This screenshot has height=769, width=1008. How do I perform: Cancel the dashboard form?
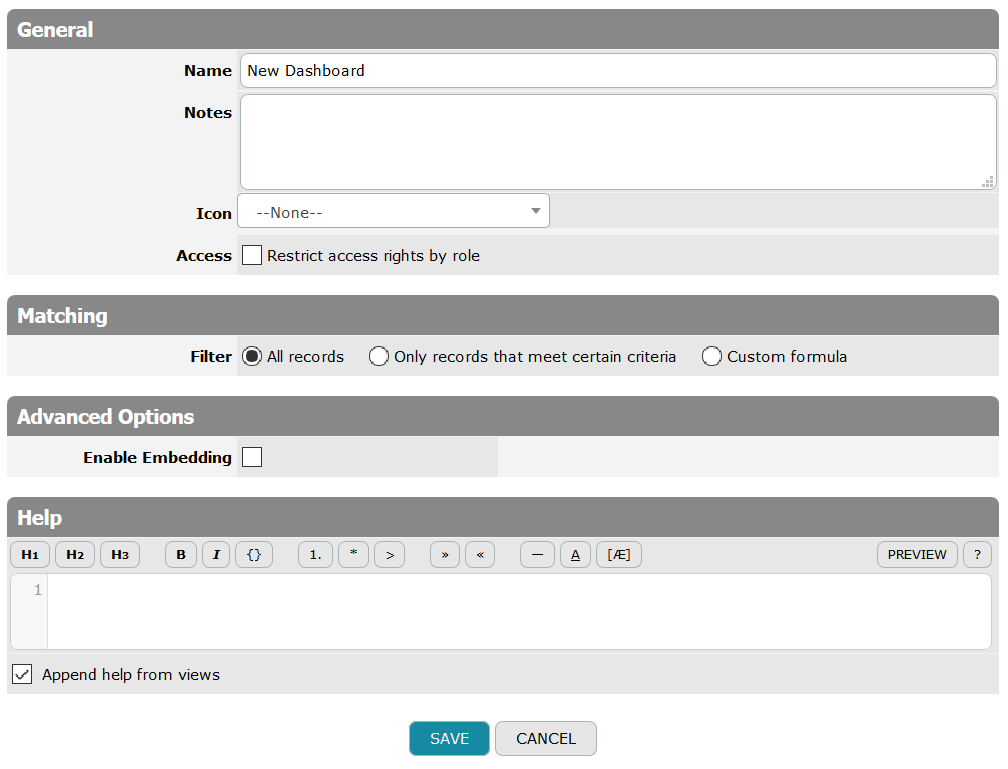click(546, 739)
